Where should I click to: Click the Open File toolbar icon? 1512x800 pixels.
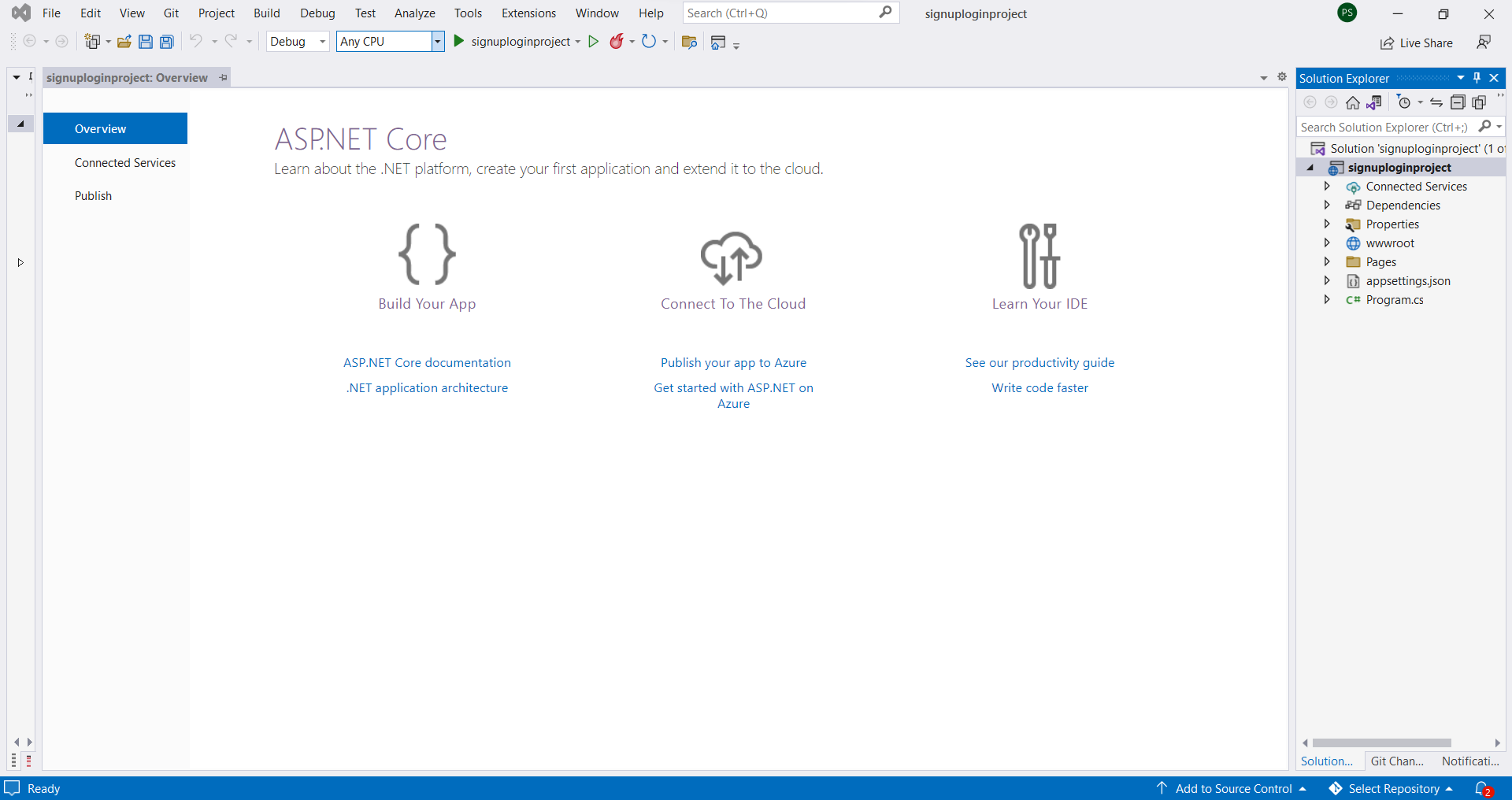124,42
